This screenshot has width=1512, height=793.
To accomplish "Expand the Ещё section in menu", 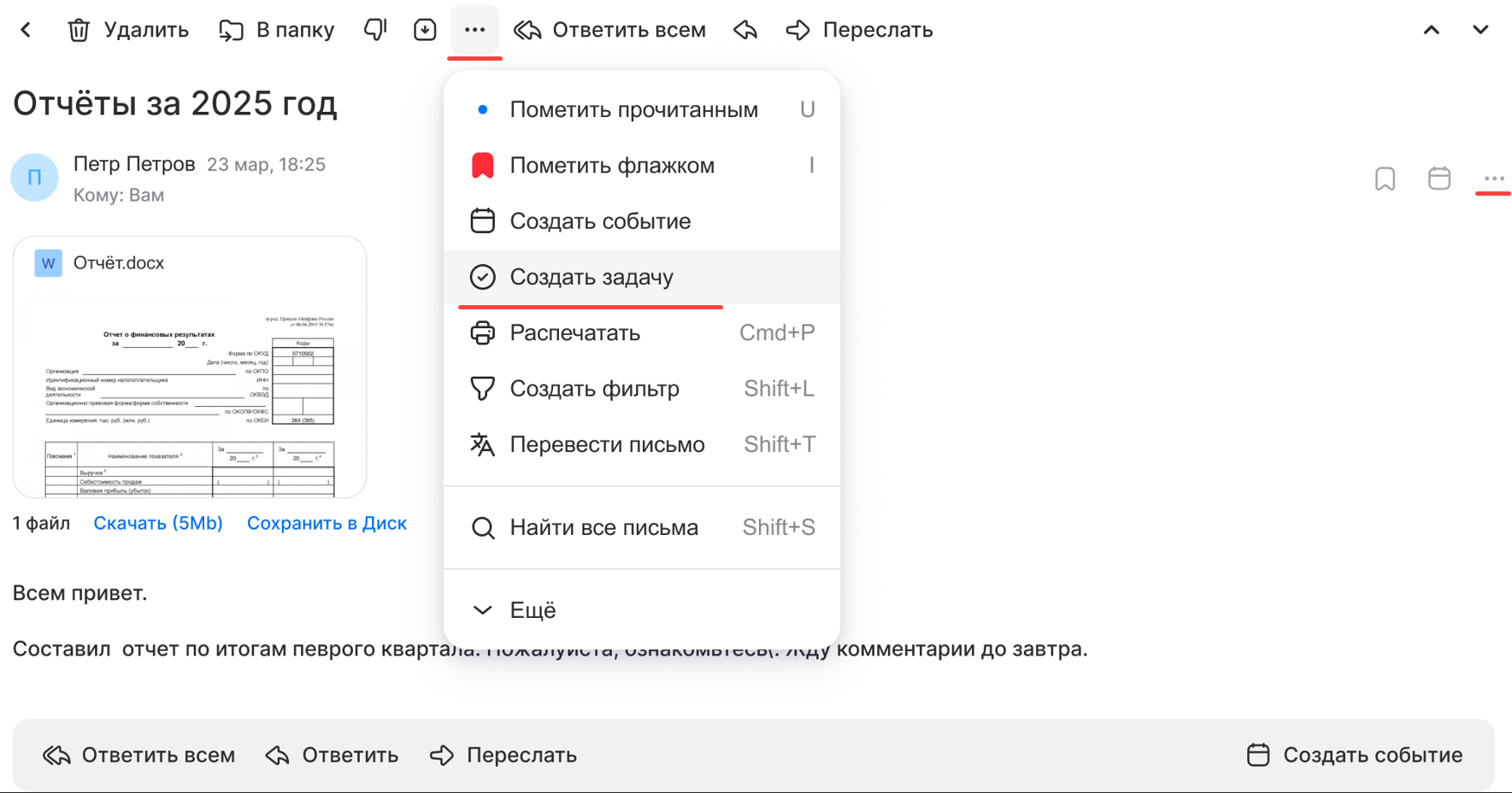I will point(532,610).
